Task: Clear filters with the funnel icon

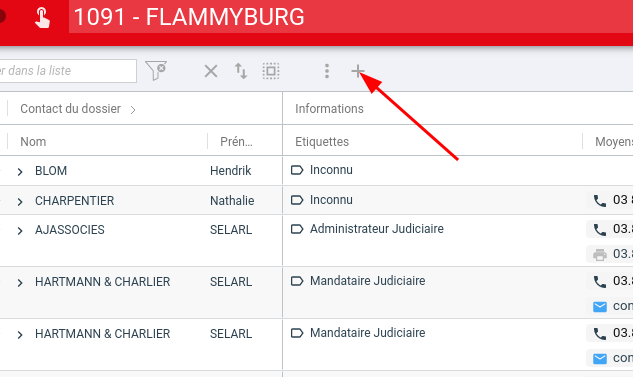Action: tap(156, 71)
